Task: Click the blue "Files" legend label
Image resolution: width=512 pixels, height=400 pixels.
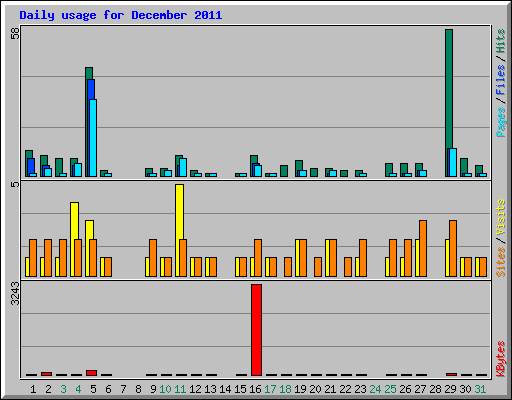Action: (500, 80)
